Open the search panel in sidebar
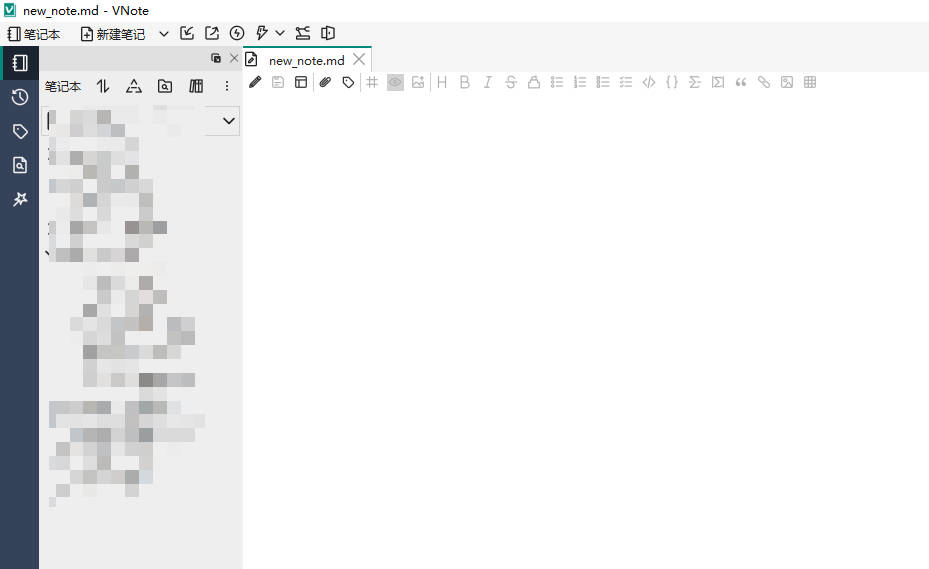The image size is (929, 569). click(x=19, y=165)
